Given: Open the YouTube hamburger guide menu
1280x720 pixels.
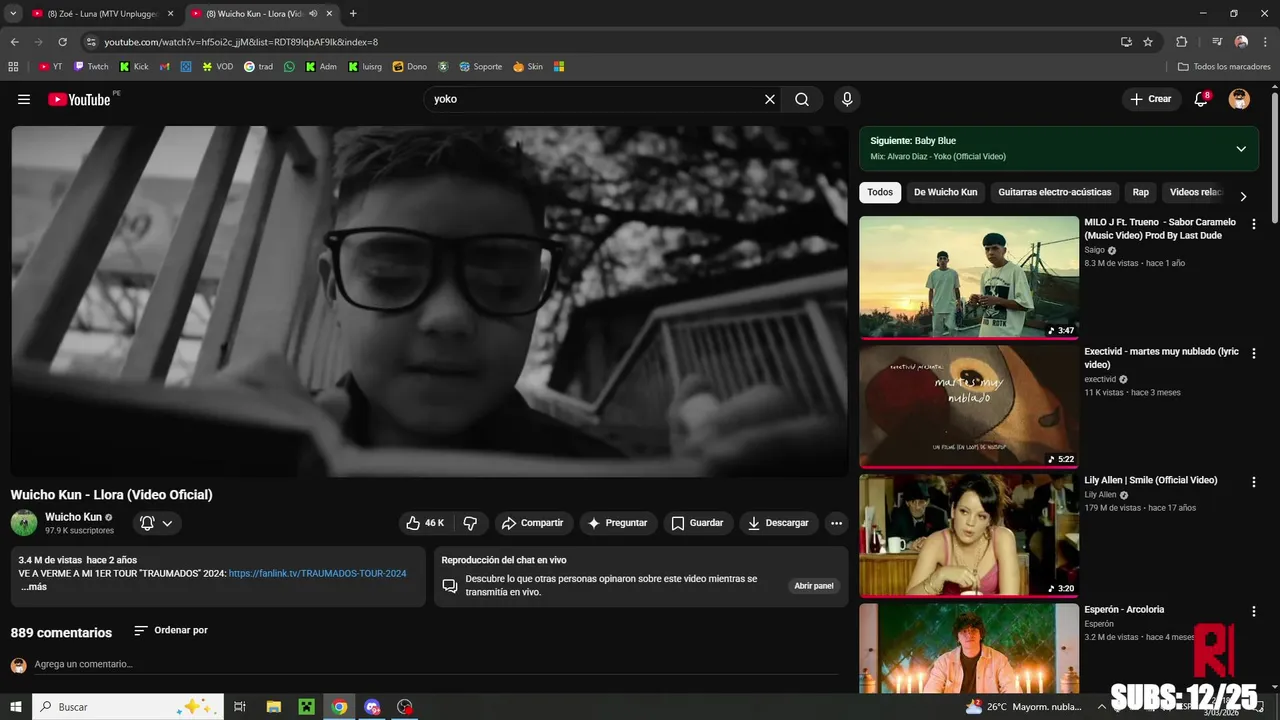Looking at the screenshot, I should (24, 99).
